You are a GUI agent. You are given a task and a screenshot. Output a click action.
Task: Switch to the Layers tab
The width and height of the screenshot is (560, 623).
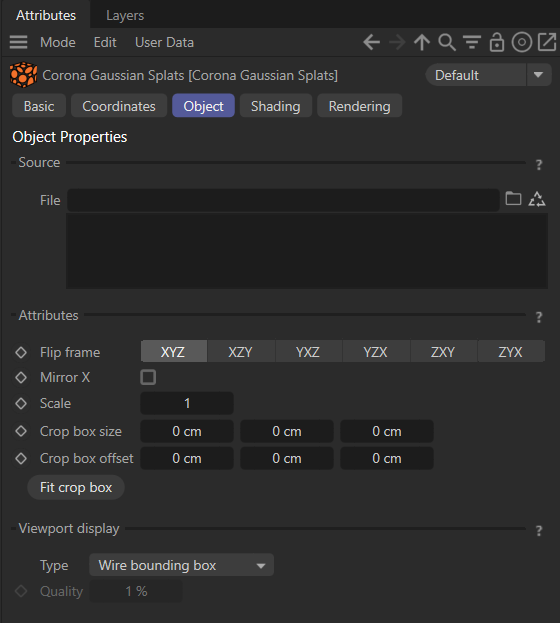(x=125, y=15)
